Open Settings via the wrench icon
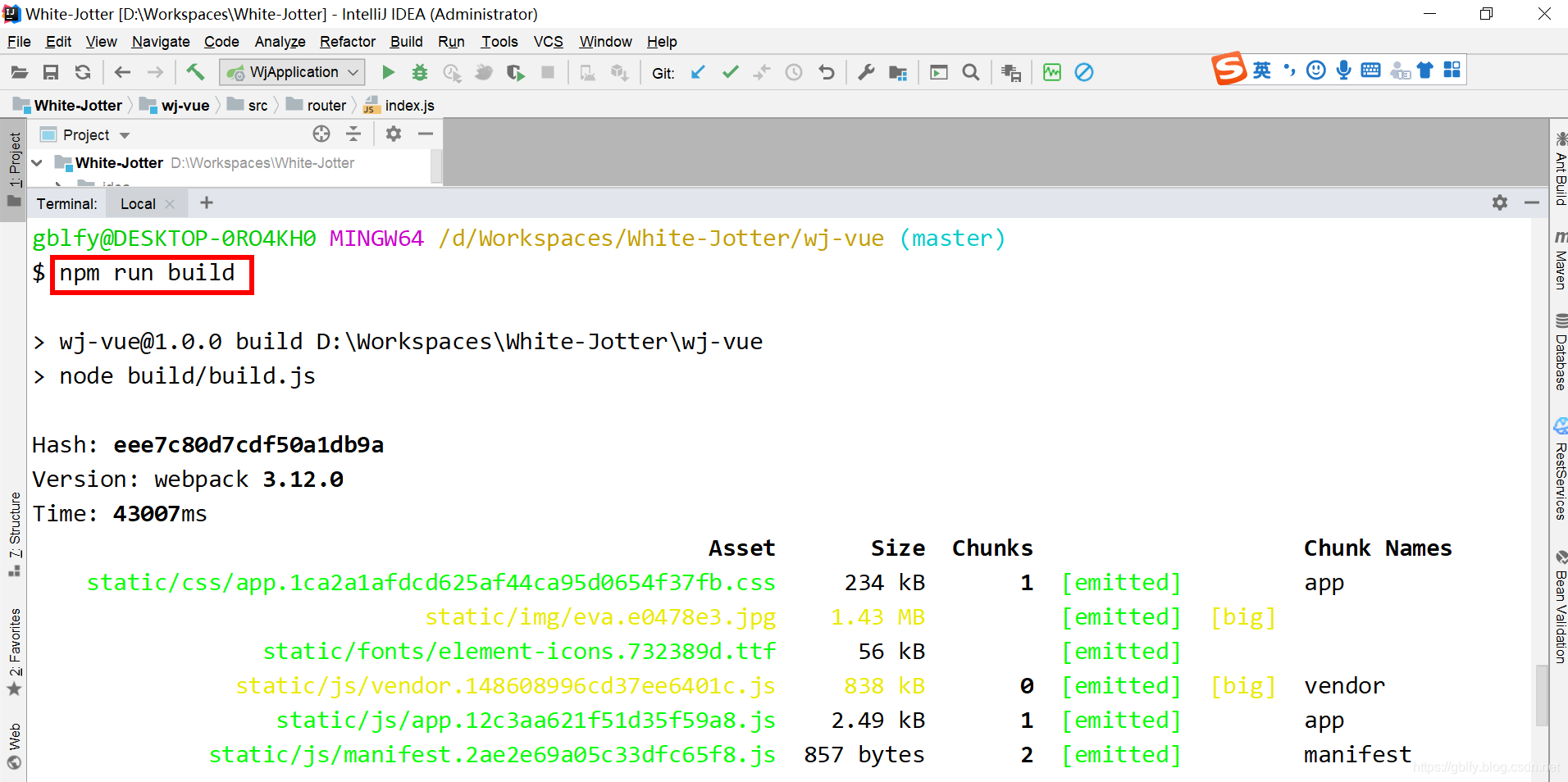 [x=866, y=72]
